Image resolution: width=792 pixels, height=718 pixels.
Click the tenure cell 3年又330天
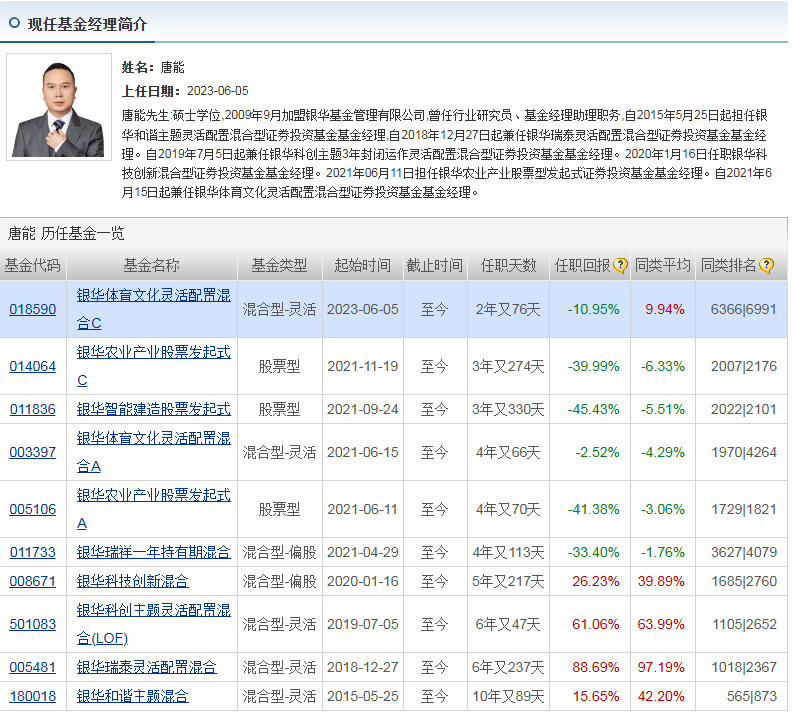point(508,409)
